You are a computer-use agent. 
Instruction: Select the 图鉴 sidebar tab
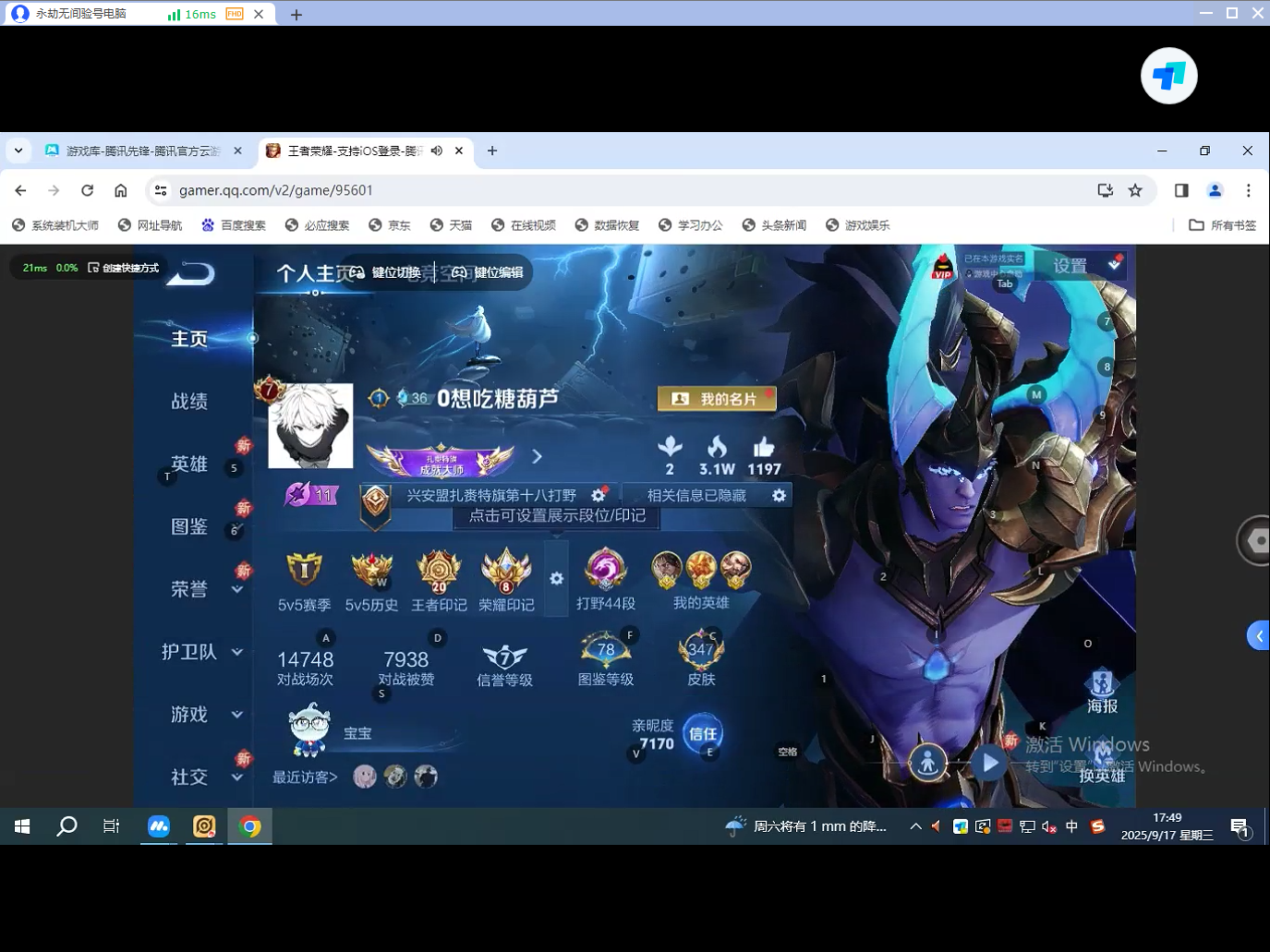click(x=189, y=526)
